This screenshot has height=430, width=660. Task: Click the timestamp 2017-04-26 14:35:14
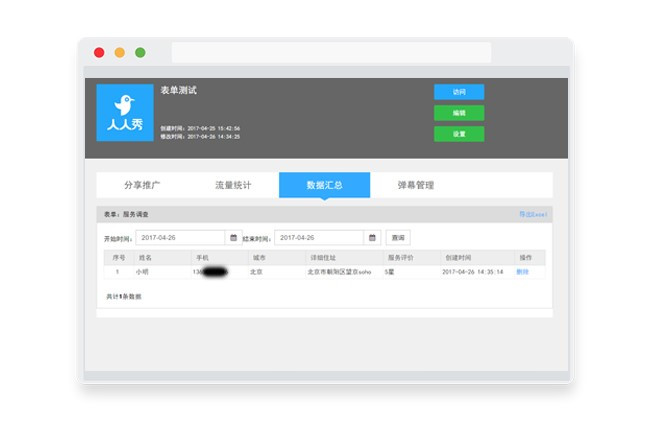point(473,272)
